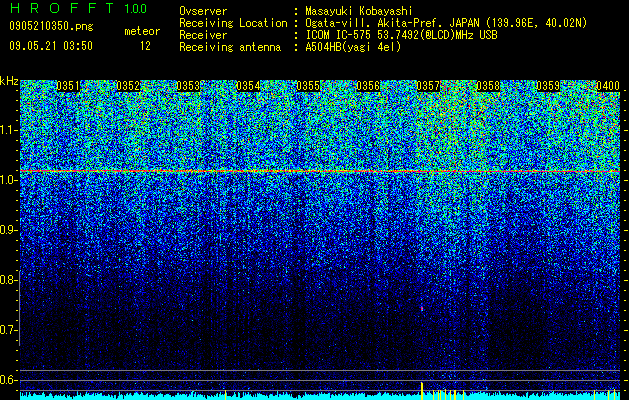Click the gray vertical bar near 0.8 kHz
The width and height of the screenshot is (629, 400).
click(x=19, y=308)
